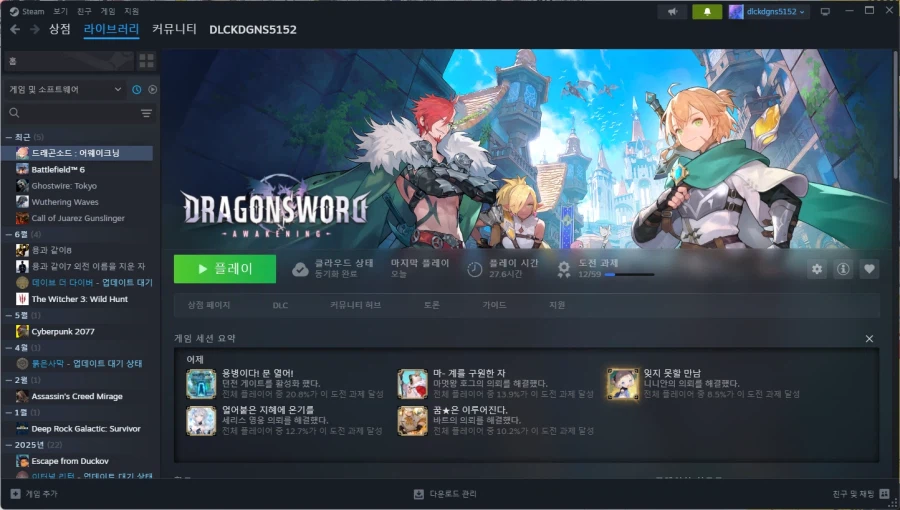
Task: Toggle the ready-to-play filter icon
Action: [153, 89]
